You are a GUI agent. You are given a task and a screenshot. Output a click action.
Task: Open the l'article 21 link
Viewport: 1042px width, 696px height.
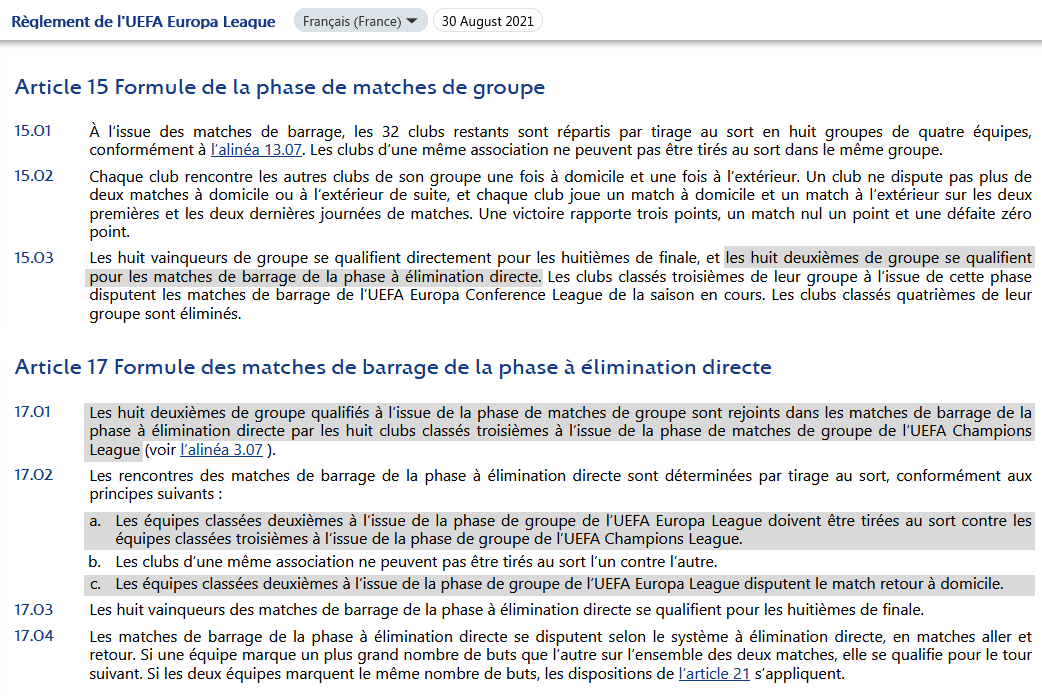pos(714,674)
